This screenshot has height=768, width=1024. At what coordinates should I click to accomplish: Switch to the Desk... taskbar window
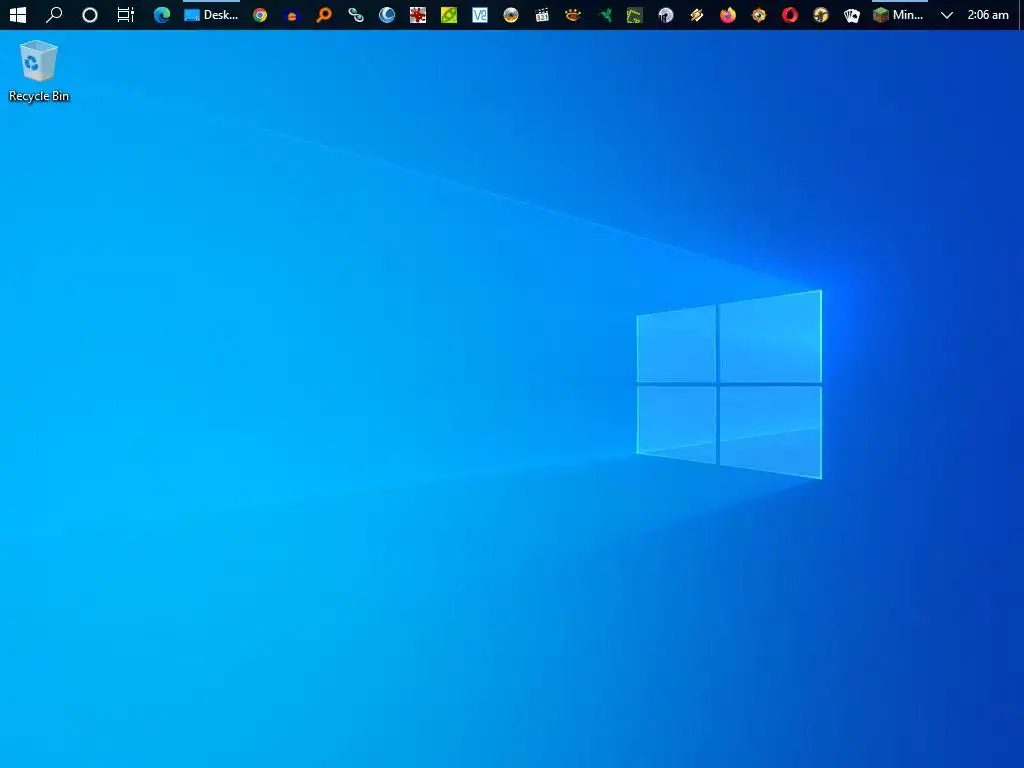point(212,14)
